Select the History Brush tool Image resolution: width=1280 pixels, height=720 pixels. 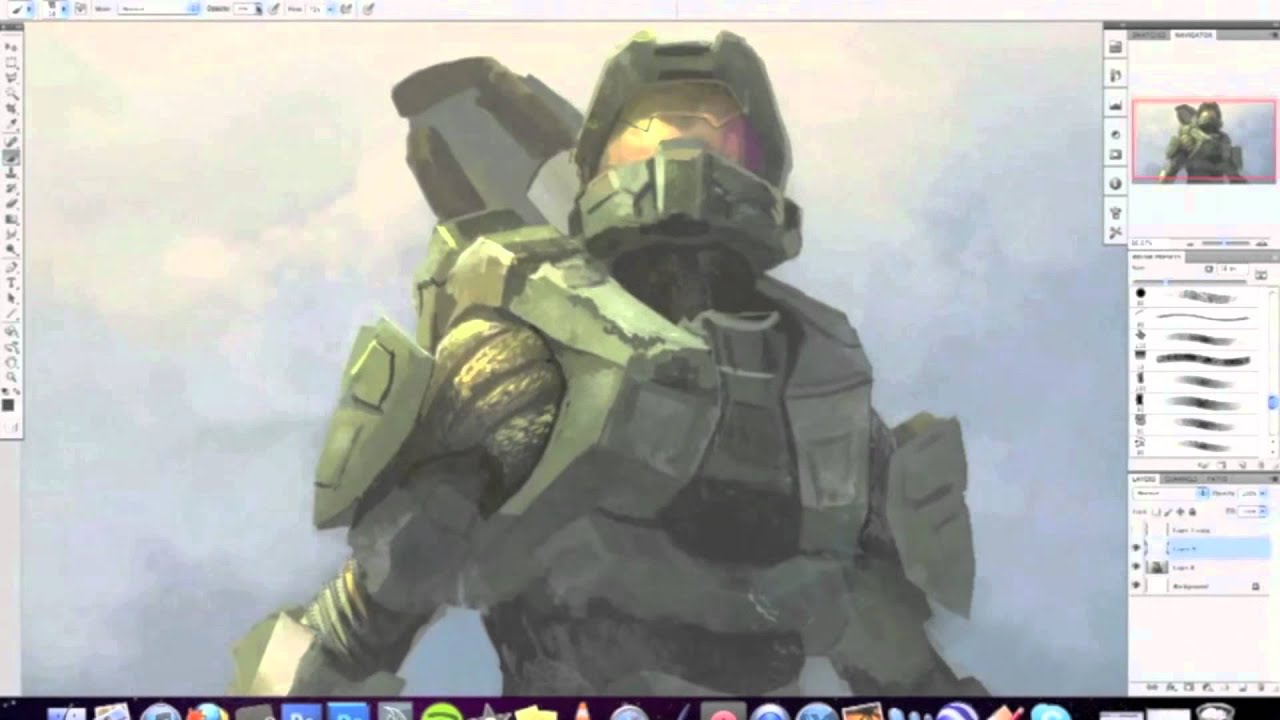pos(12,188)
